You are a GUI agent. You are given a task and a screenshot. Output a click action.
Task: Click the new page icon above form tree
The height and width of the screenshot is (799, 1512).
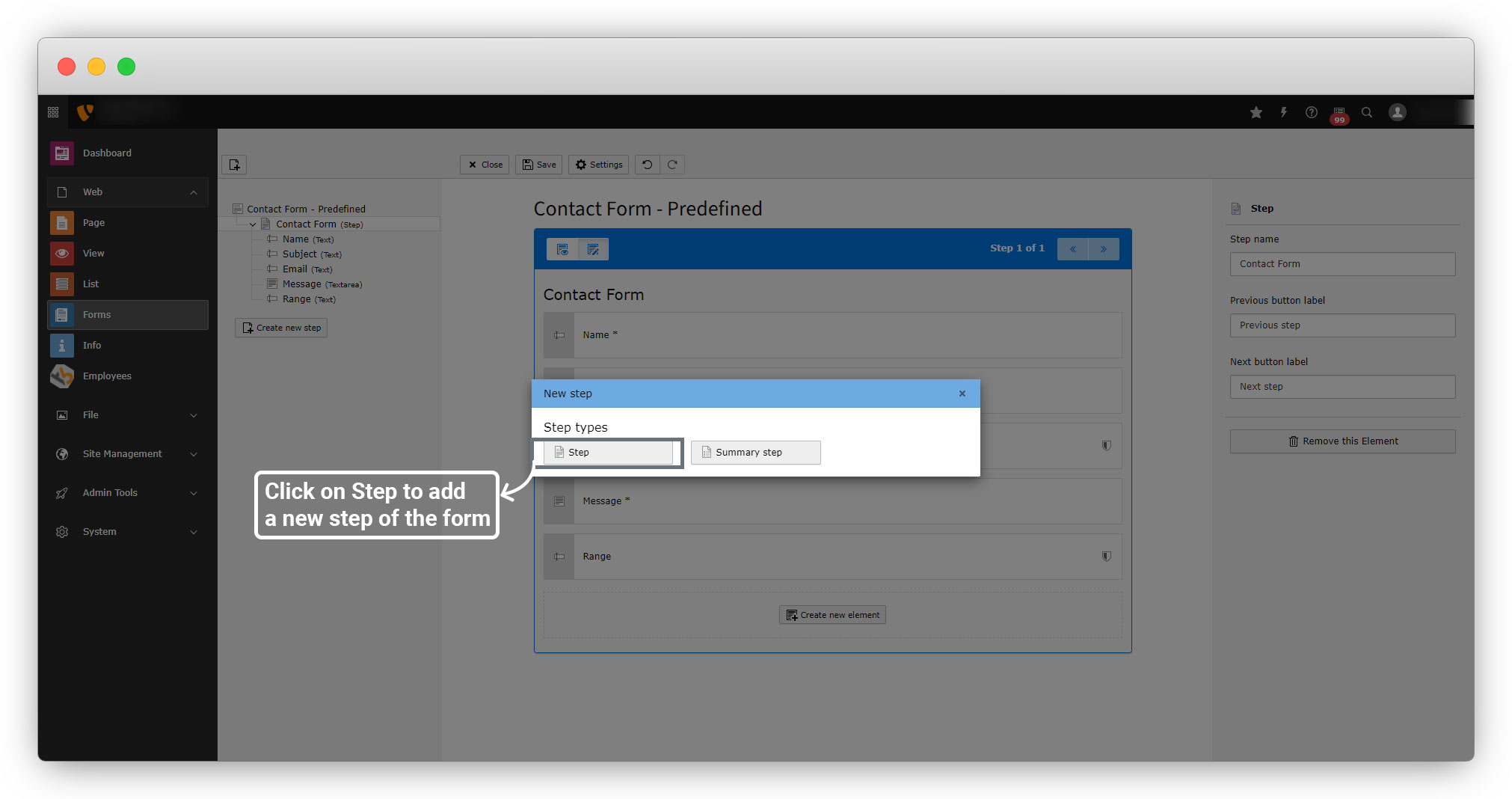pos(234,165)
